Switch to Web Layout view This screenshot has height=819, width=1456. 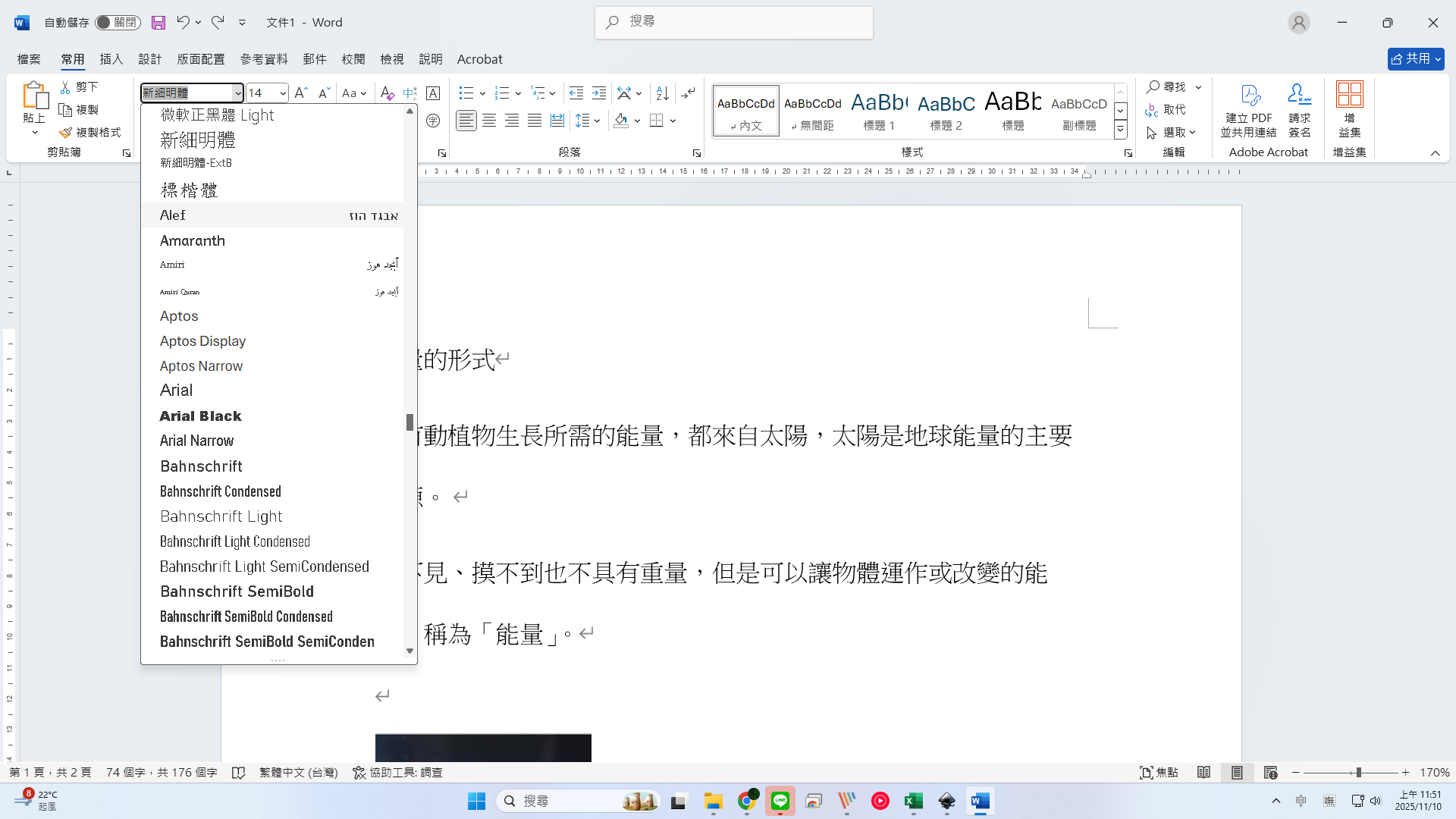coord(1271,772)
